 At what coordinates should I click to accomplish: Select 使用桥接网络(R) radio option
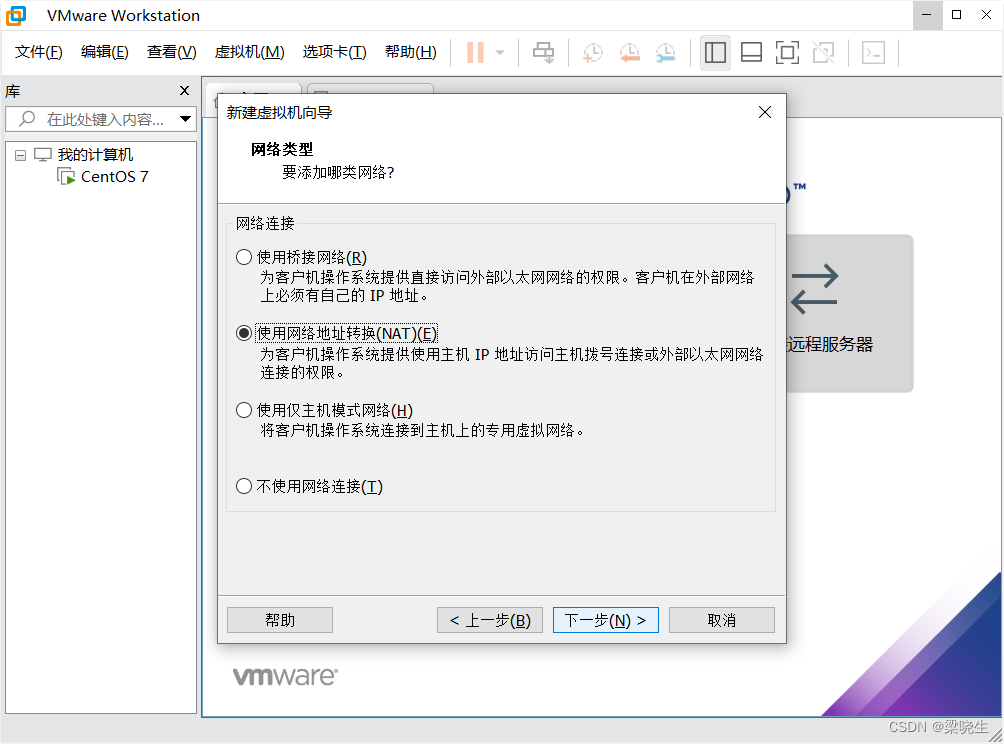tap(243, 257)
